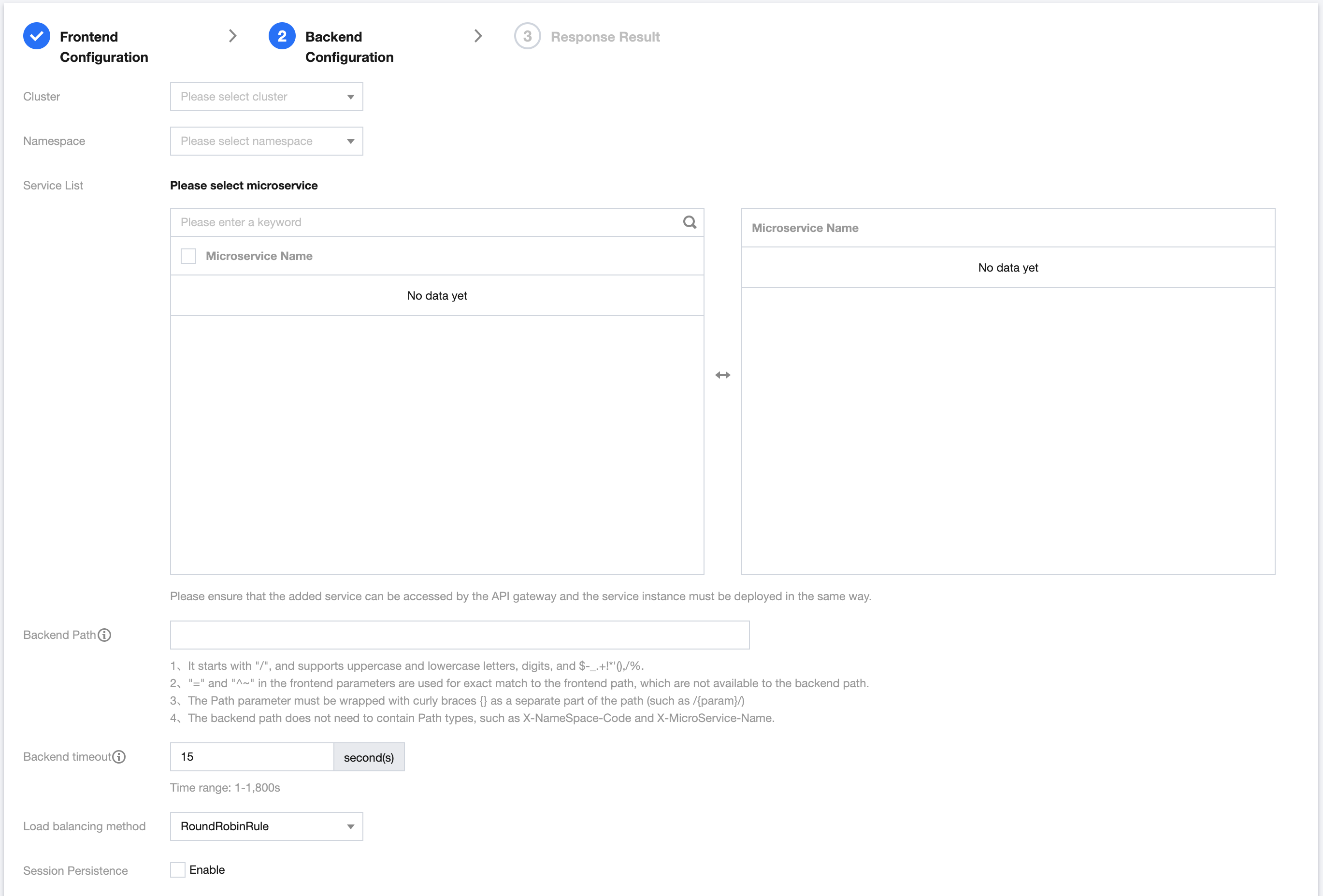The height and width of the screenshot is (896, 1323).
Task: Click the chevron after Backend Configuration step
Action: [x=477, y=36]
